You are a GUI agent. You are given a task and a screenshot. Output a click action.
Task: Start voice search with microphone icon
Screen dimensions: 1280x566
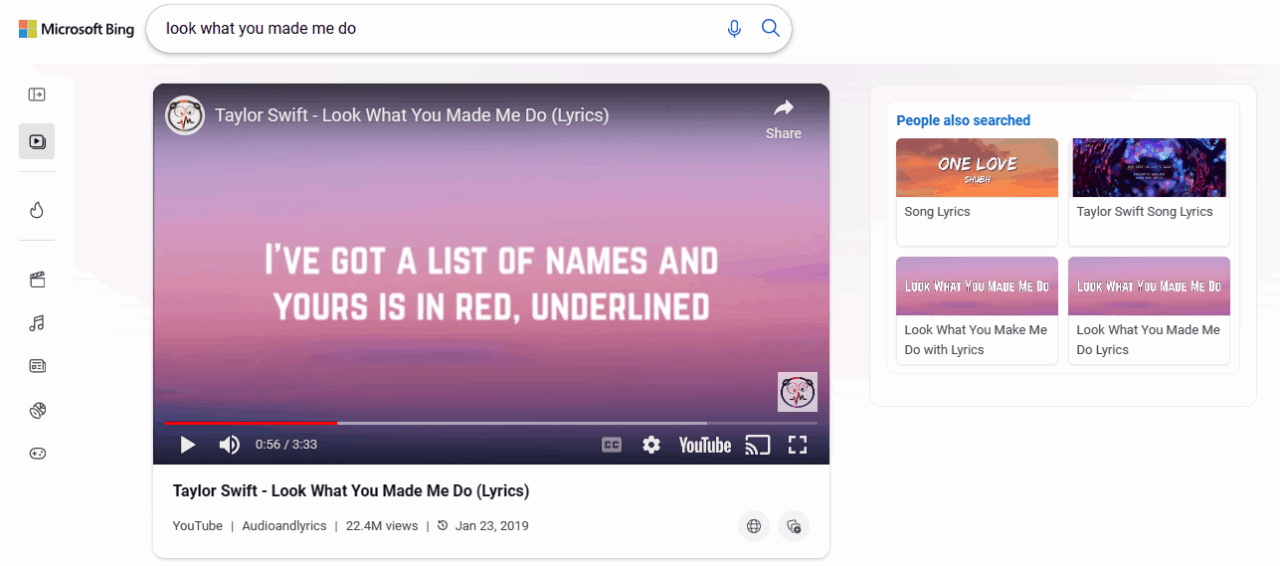734,28
